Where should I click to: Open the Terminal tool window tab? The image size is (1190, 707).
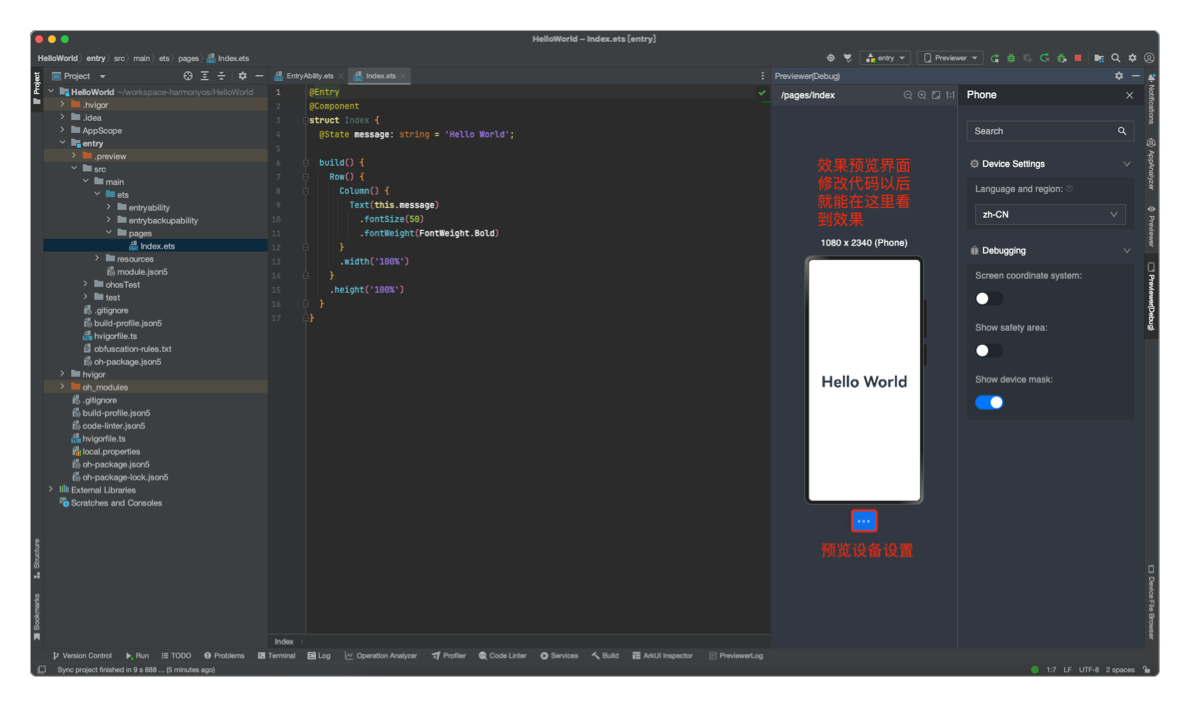point(276,655)
